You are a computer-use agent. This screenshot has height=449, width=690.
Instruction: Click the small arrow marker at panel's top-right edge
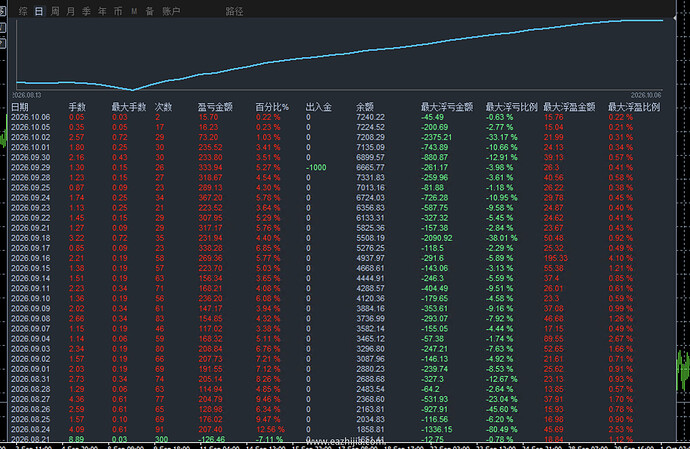point(675,18)
